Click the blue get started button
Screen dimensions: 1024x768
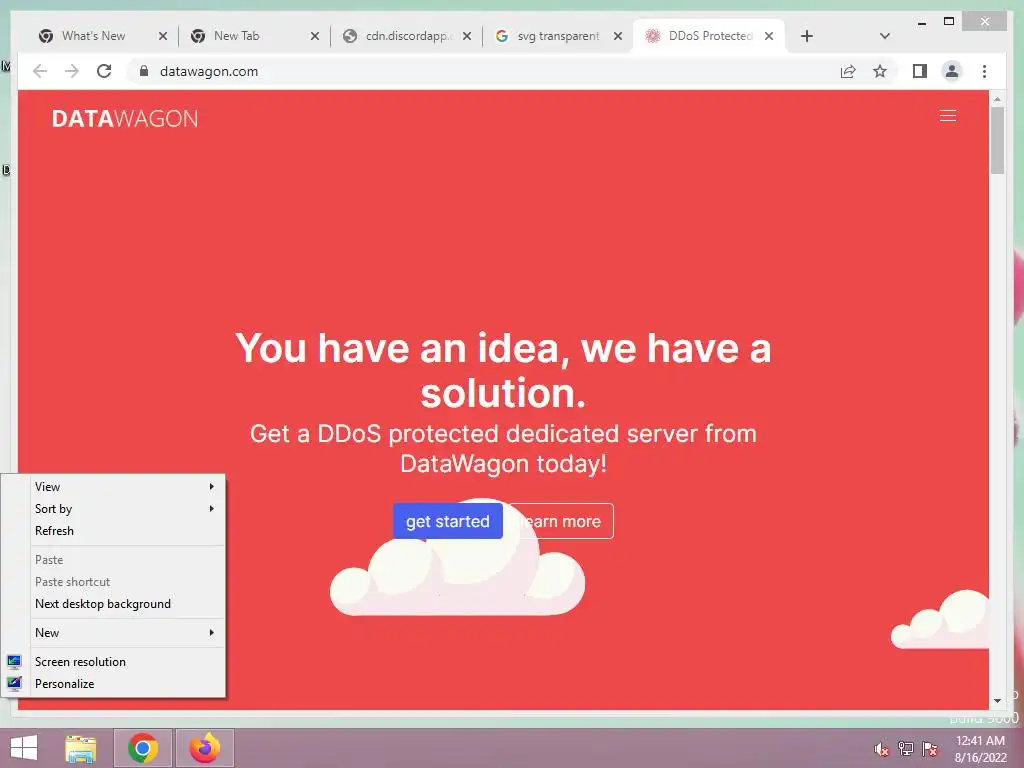pyautogui.click(x=447, y=521)
